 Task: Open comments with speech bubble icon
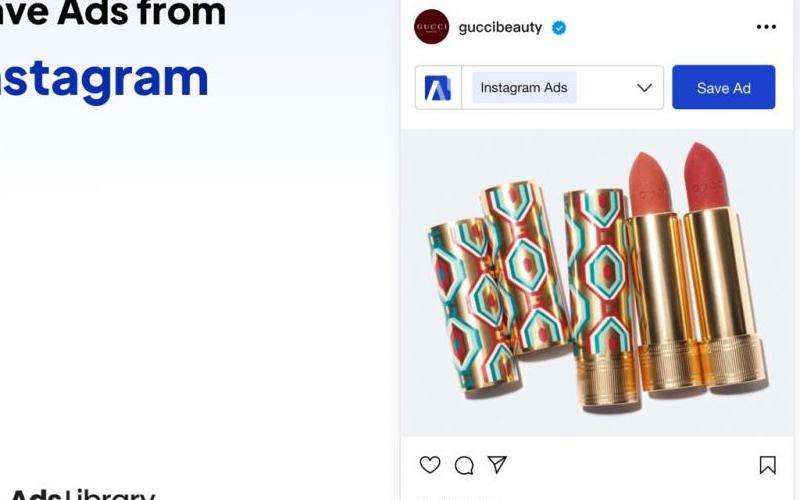(464, 465)
